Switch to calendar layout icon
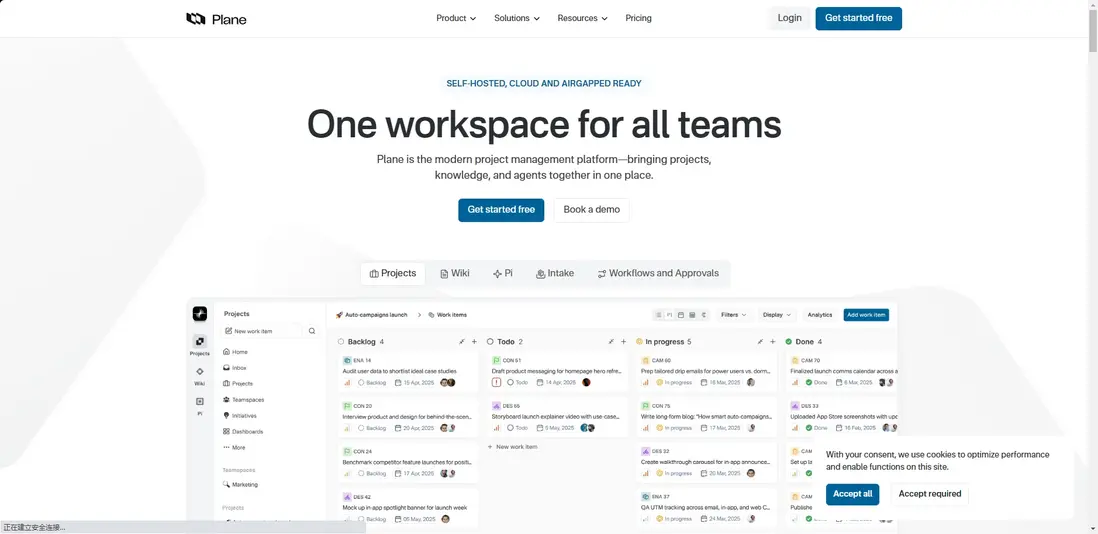The image size is (1098, 534). tap(681, 315)
